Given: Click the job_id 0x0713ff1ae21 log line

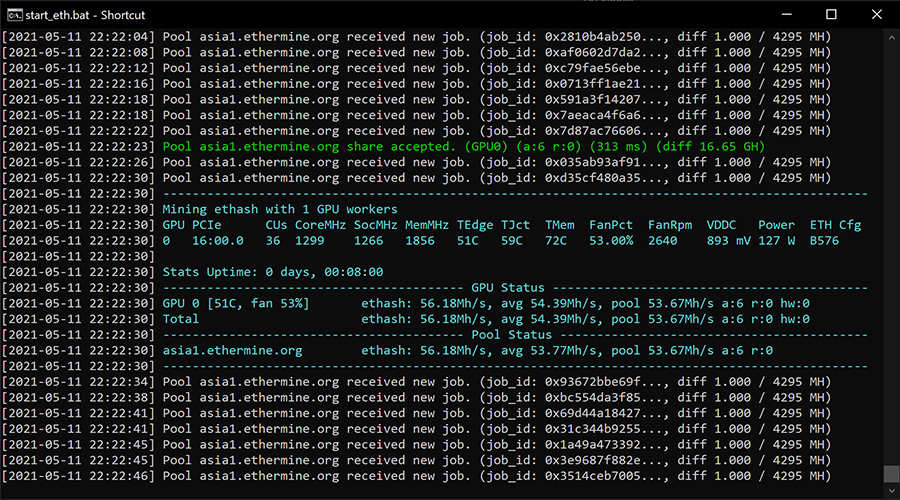Looking at the screenshot, I should click(x=416, y=84).
